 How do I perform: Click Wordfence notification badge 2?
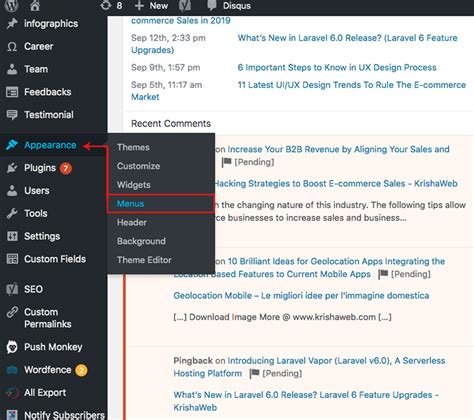[81, 370]
